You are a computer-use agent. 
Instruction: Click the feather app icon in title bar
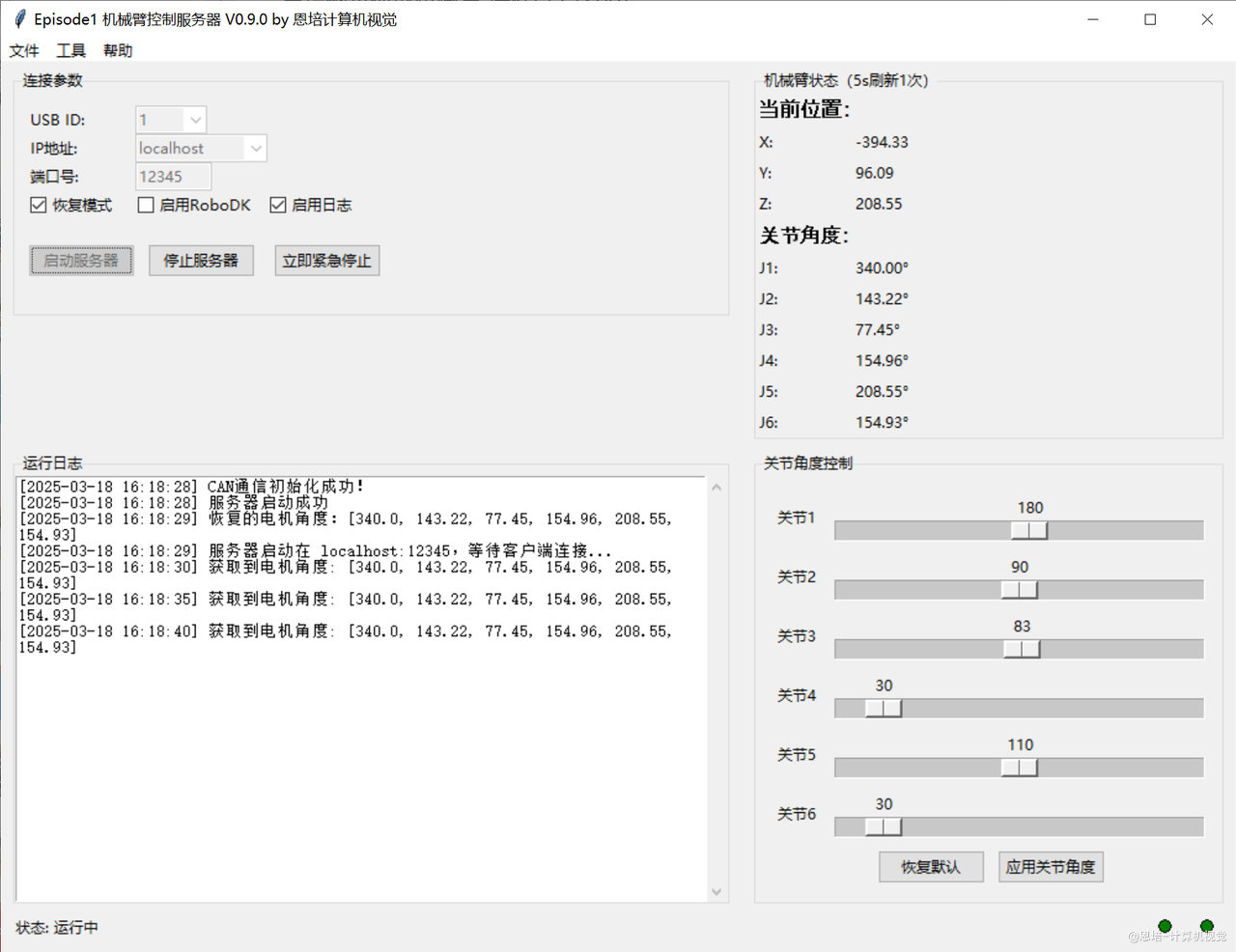(x=19, y=19)
